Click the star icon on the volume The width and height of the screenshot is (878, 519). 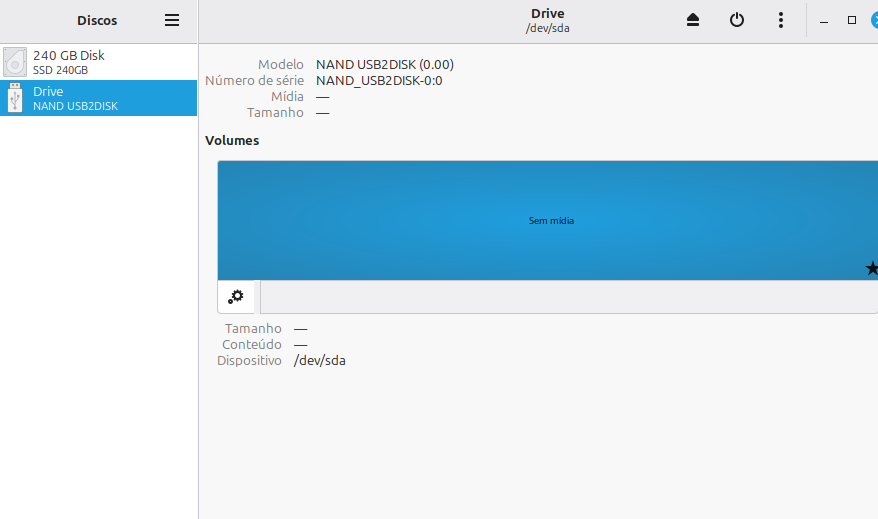click(x=871, y=268)
